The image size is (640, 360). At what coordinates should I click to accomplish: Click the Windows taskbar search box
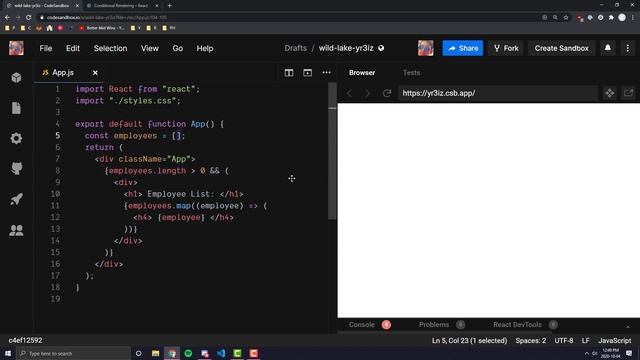point(73,353)
